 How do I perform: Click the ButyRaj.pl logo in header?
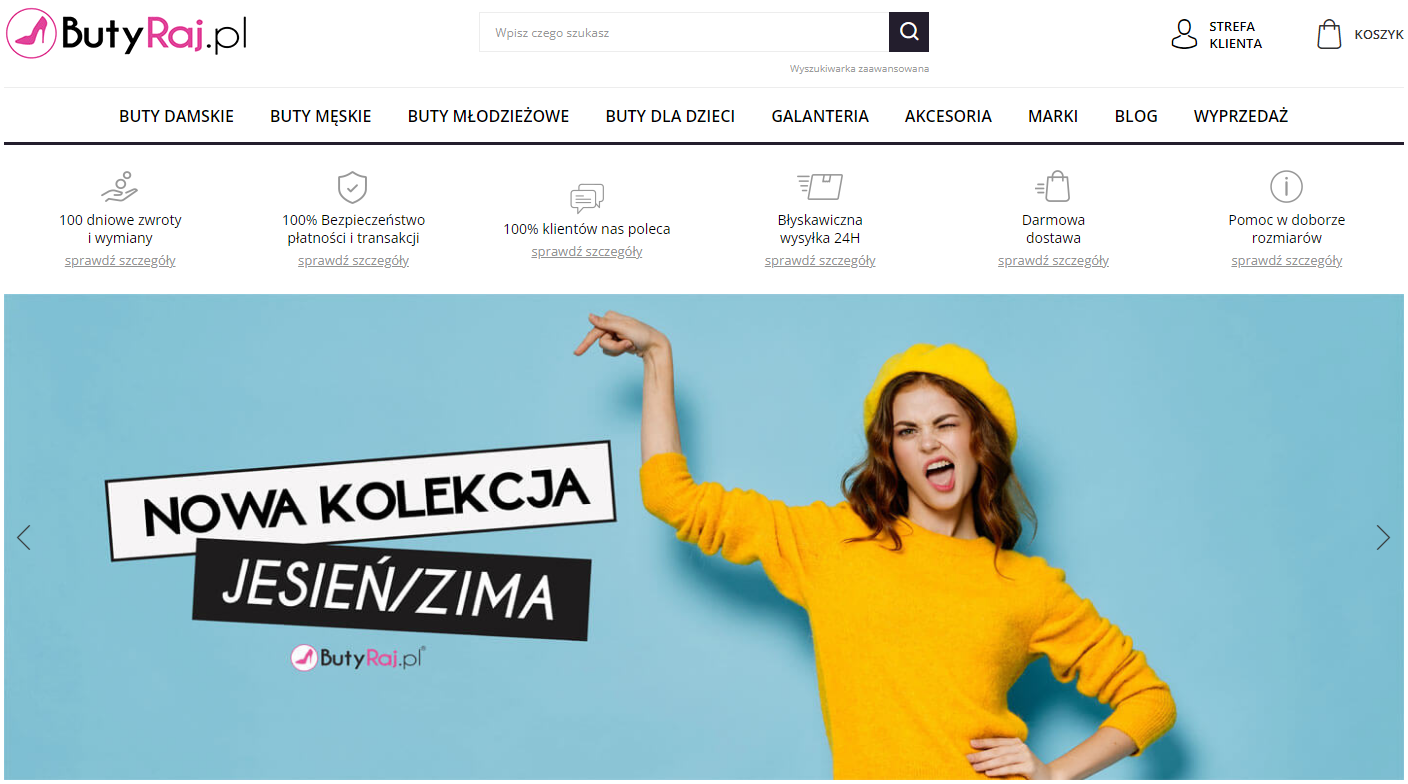pyautogui.click(x=127, y=33)
